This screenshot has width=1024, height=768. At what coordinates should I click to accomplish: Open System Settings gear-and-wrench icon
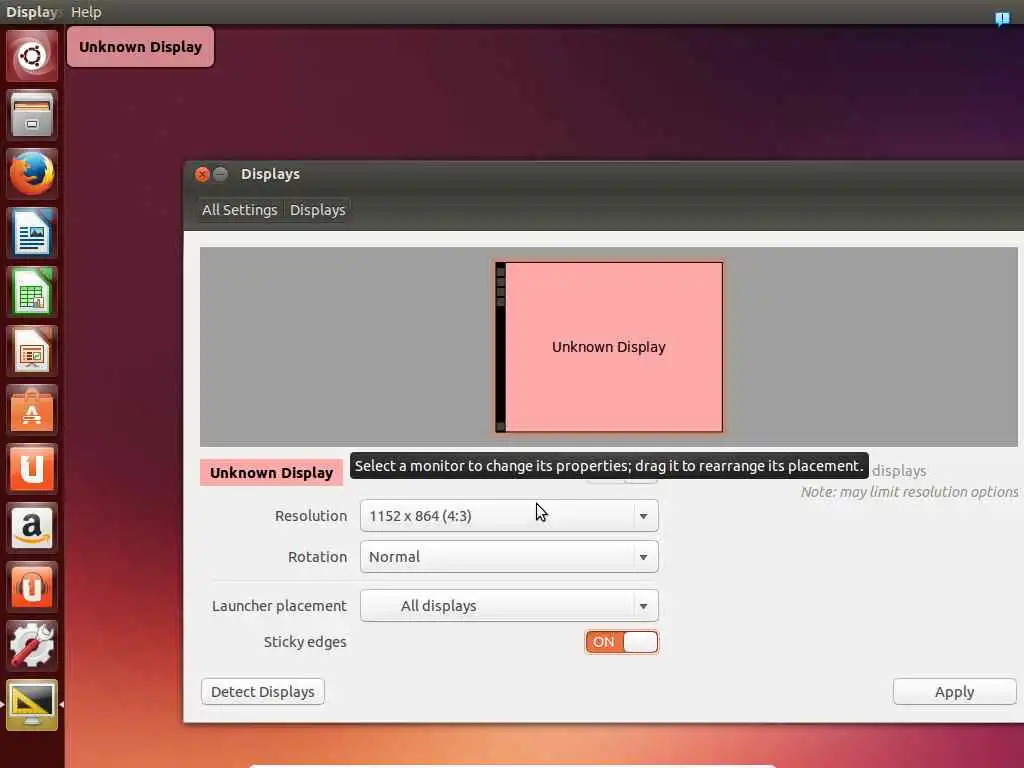coord(31,646)
